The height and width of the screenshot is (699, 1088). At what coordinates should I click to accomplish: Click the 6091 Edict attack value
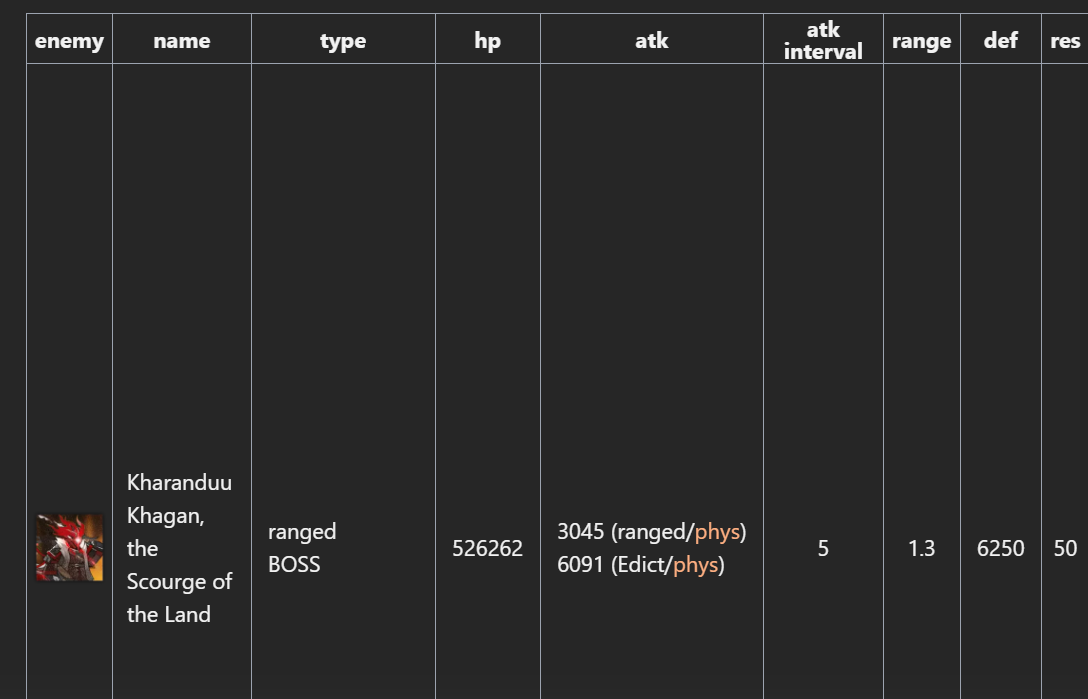point(581,565)
